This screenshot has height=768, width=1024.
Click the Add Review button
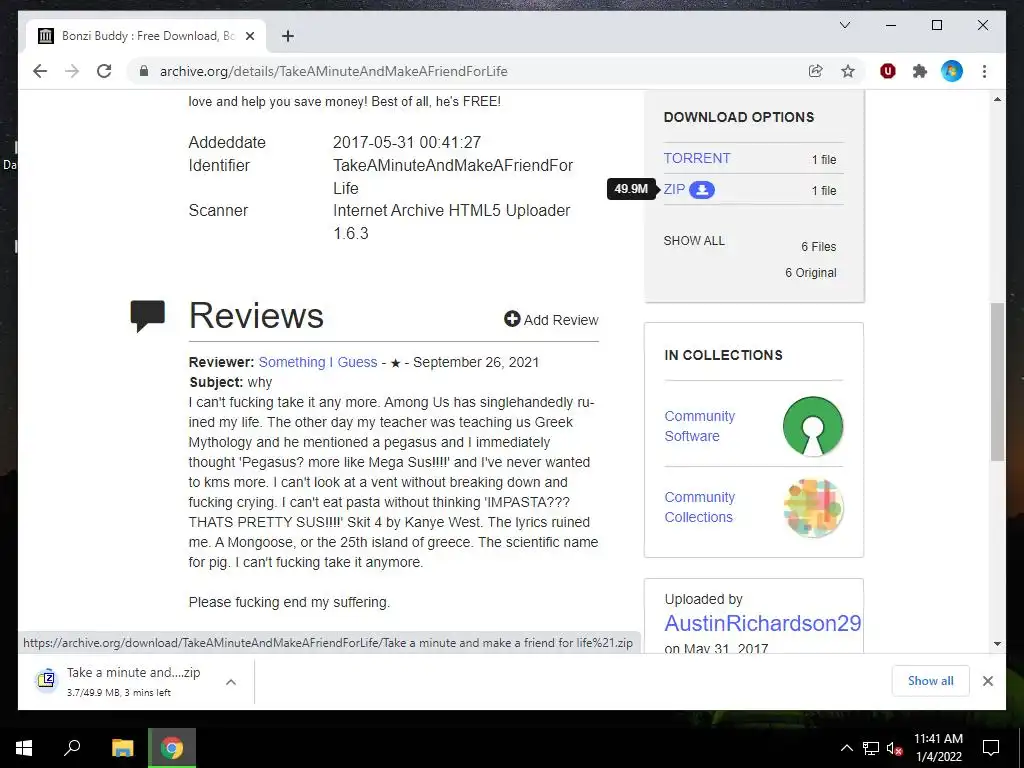551,319
